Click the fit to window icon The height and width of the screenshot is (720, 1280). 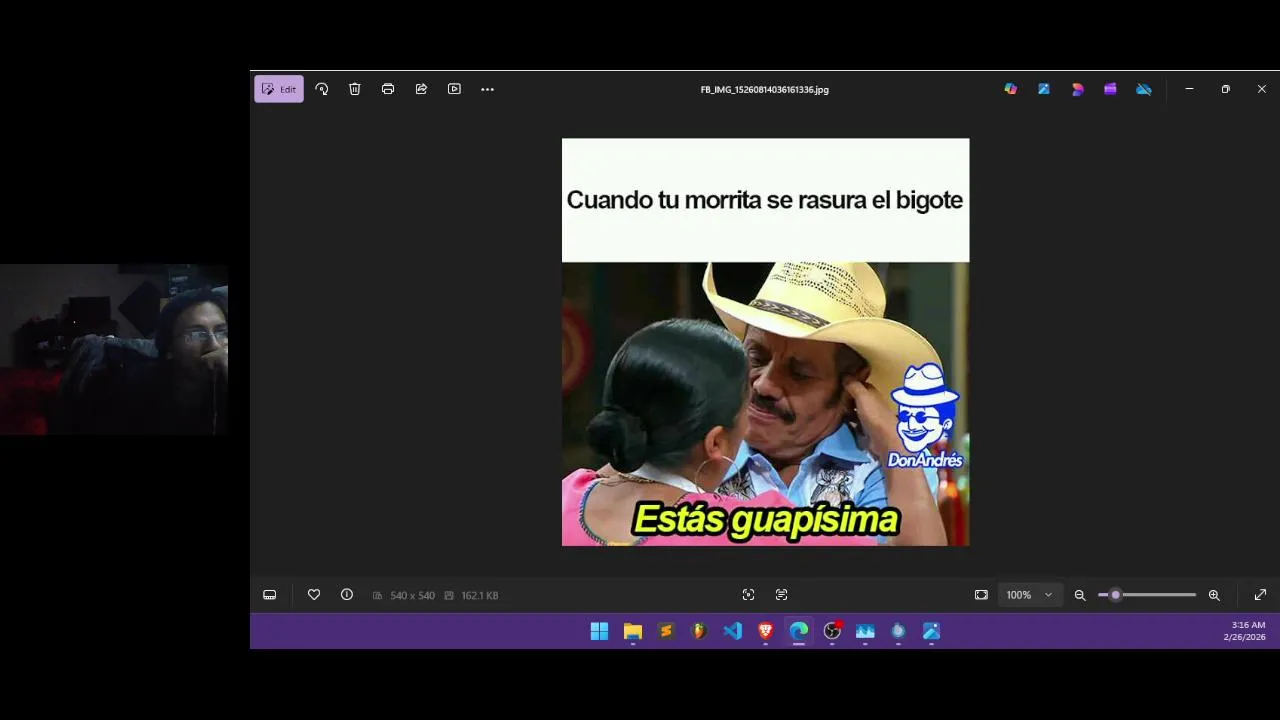point(981,595)
